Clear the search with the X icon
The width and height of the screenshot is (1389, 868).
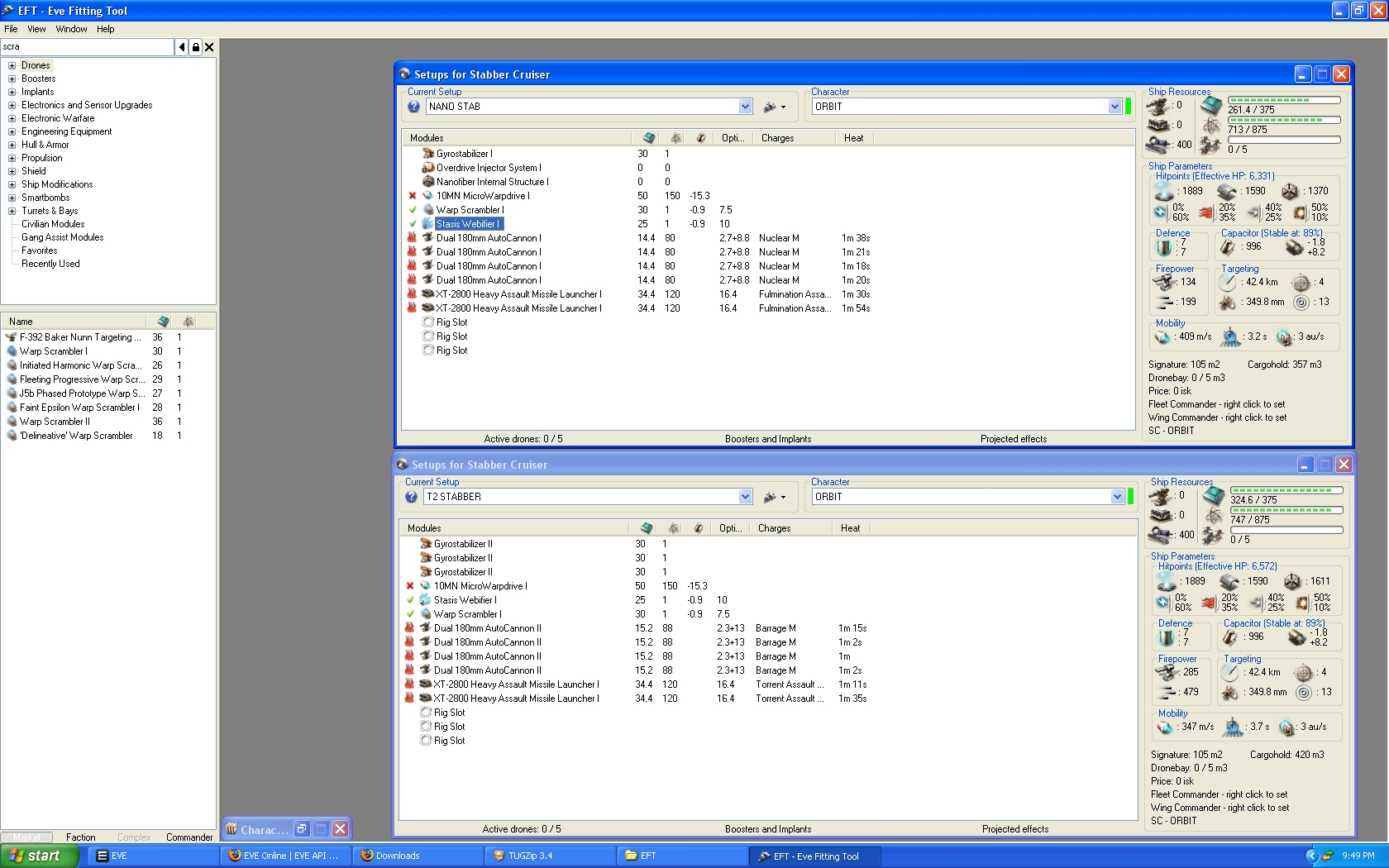[209, 47]
